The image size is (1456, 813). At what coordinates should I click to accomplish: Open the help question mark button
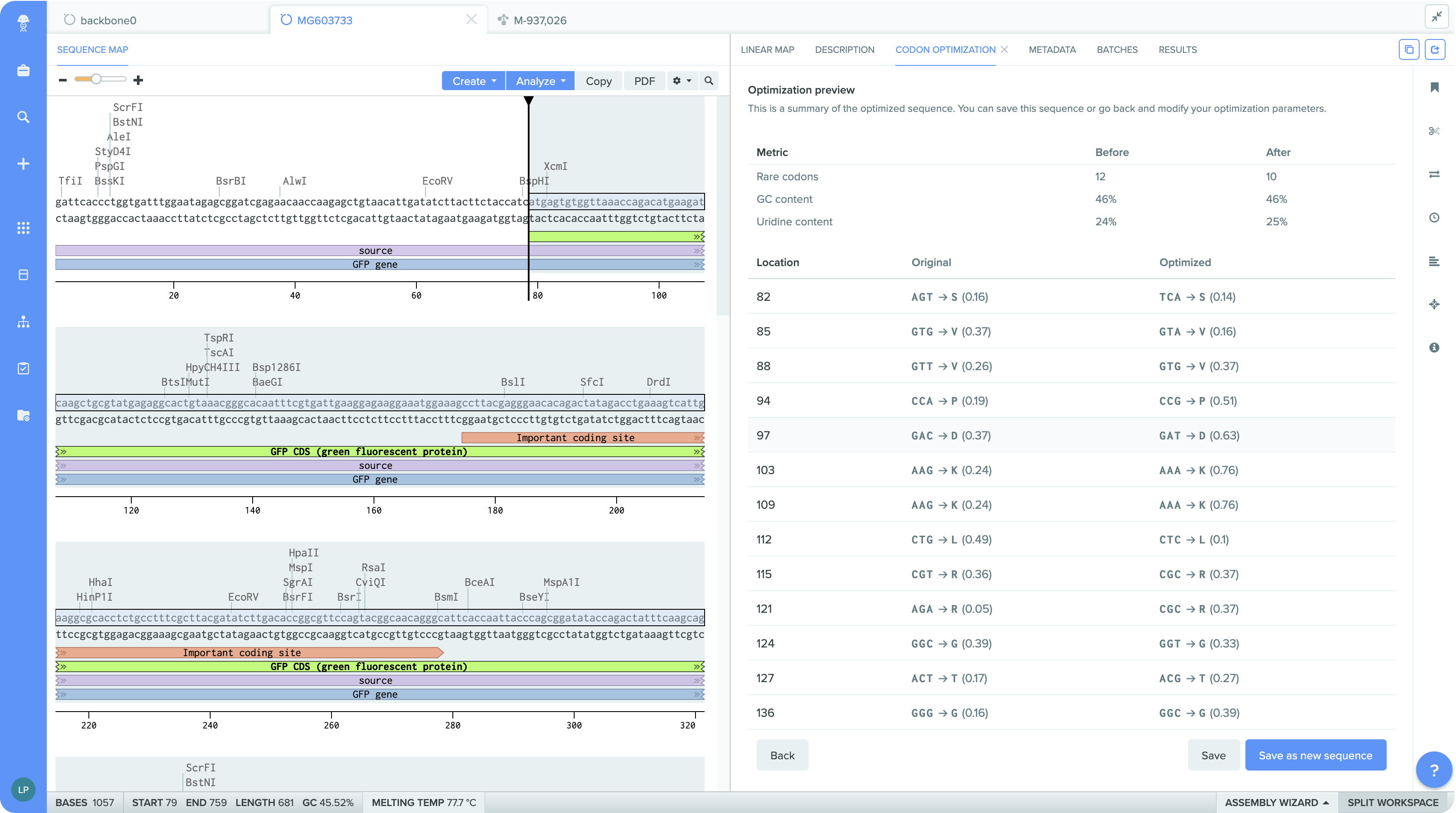pyautogui.click(x=1433, y=770)
